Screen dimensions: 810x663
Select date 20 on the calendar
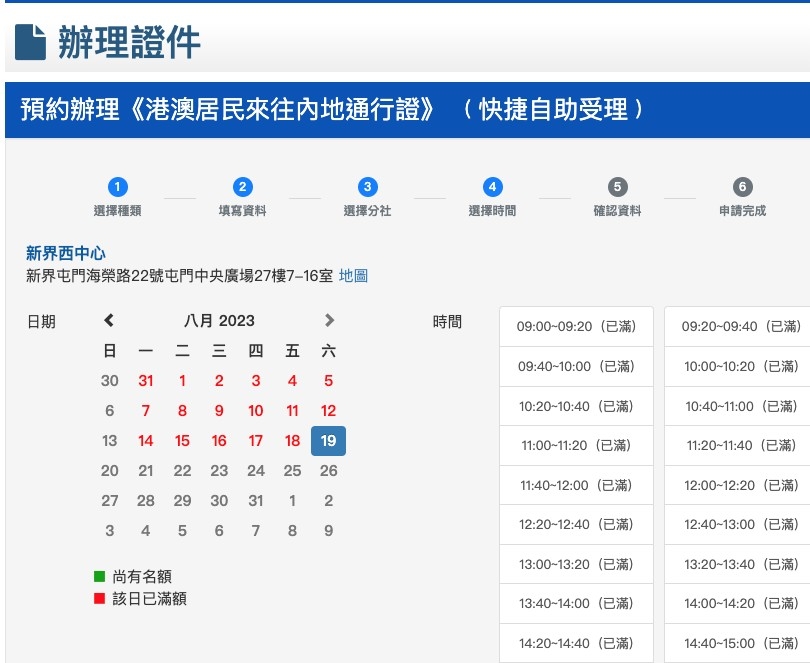(x=109, y=470)
